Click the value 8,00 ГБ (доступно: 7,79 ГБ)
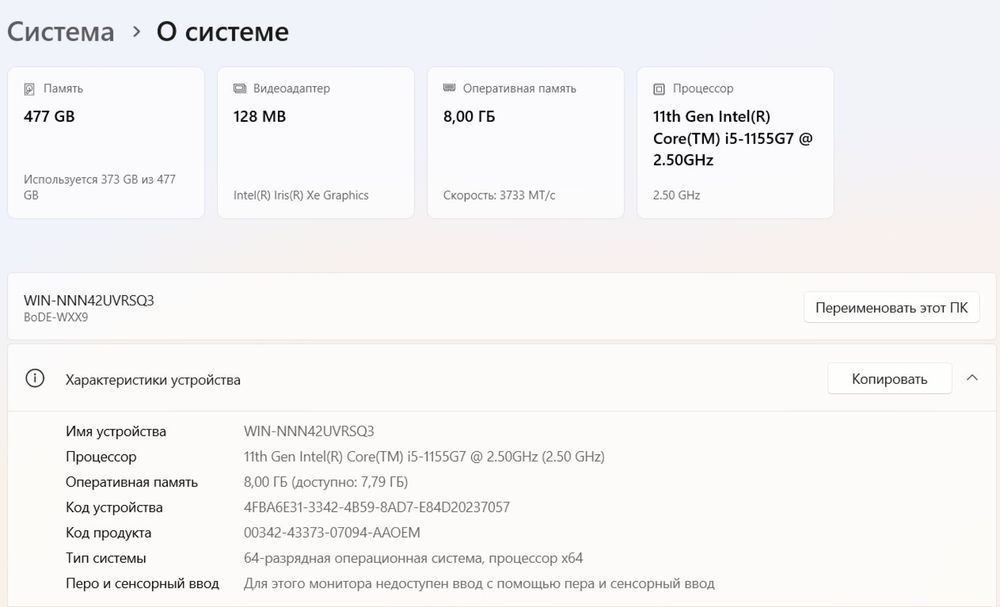1000x607 pixels. click(x=326, y=482)
